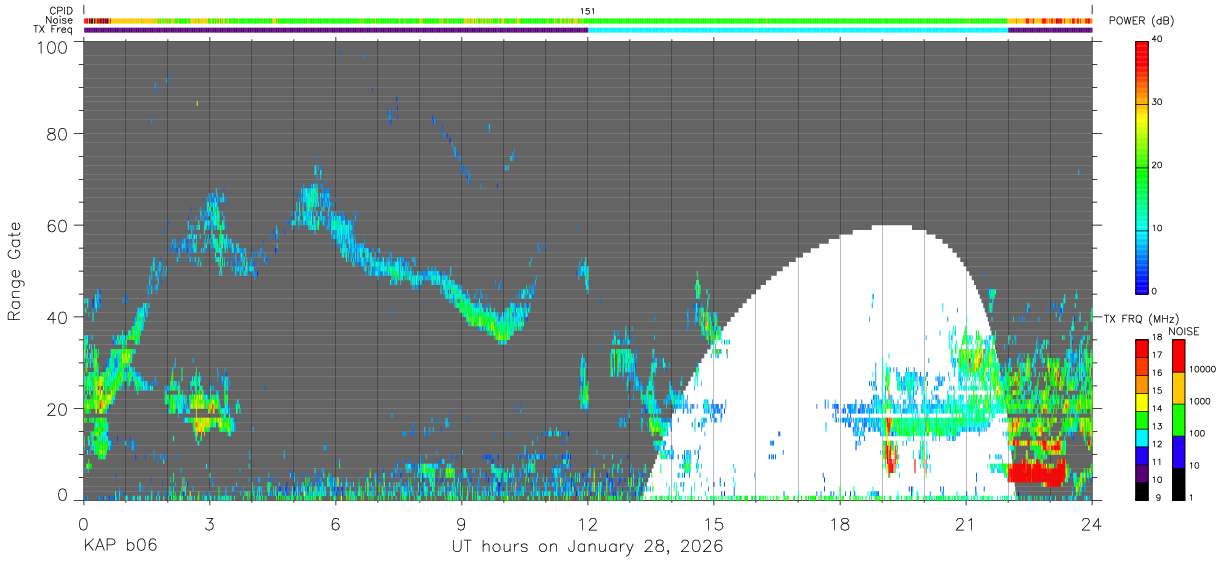
Task: Click the x-axis tick label '9'
Action: click(461, 523)
